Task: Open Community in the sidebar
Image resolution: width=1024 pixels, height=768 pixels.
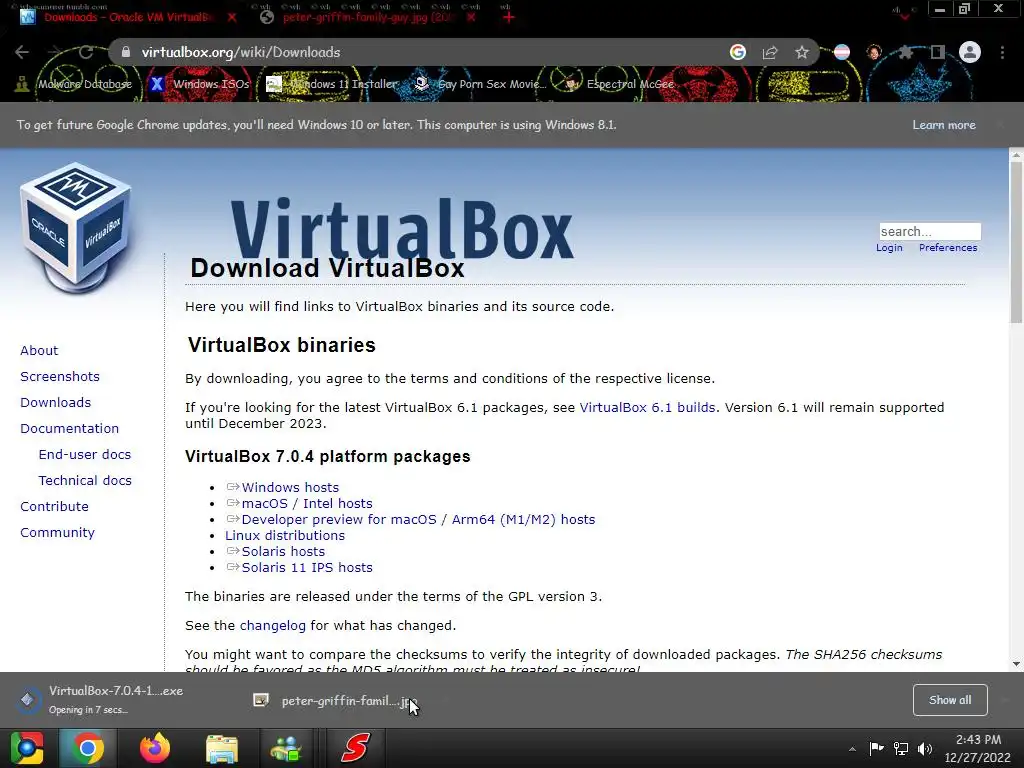Action: [x=57, y=533]
